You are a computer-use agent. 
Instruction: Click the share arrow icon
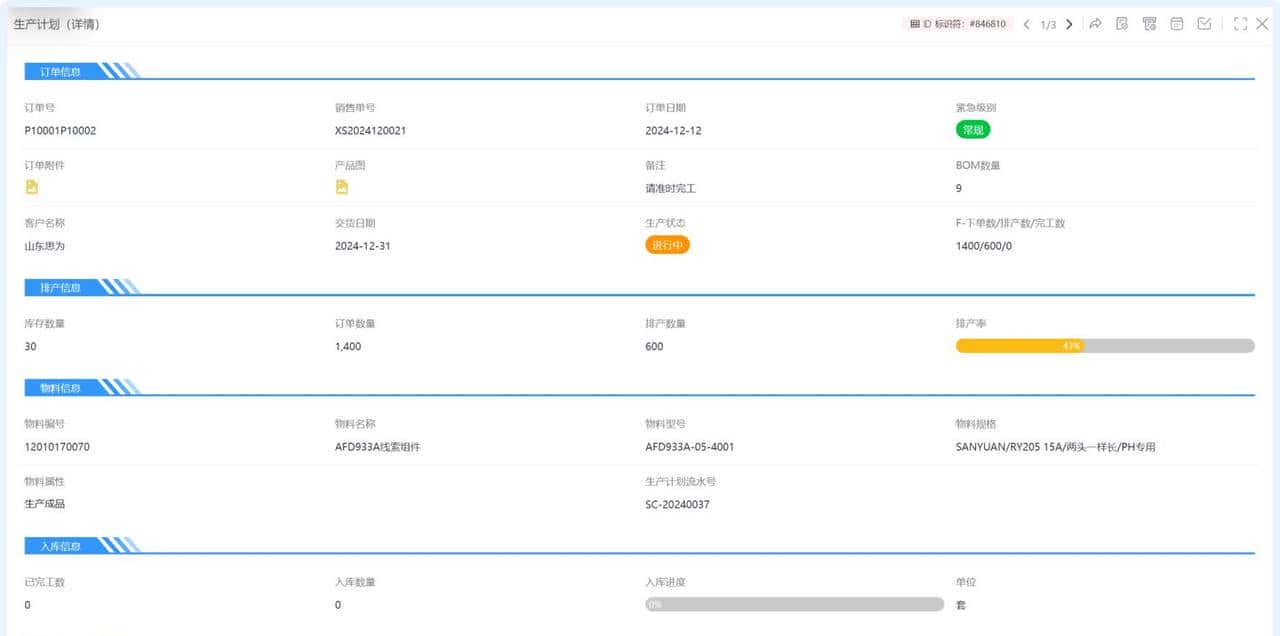[x=1096, y=24]
